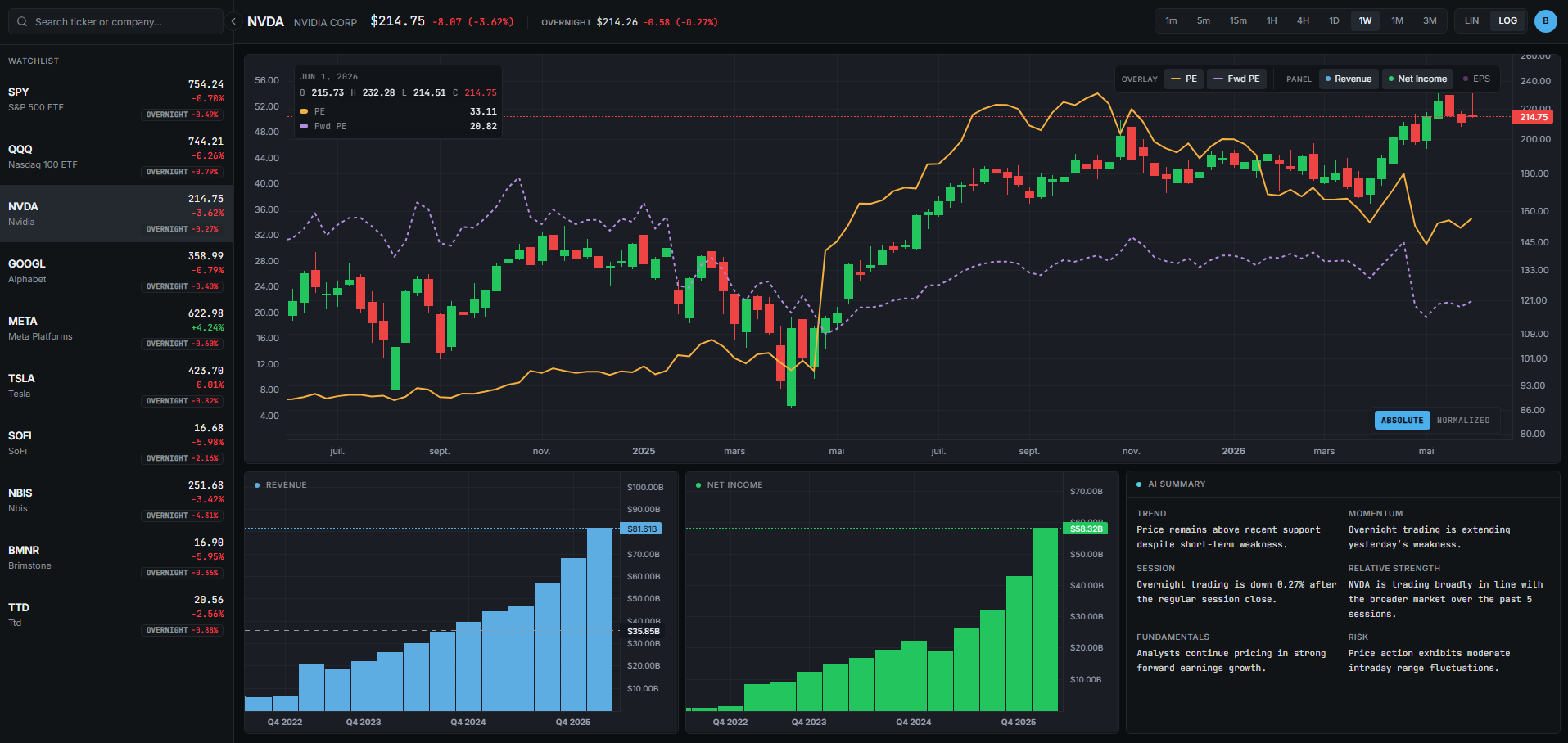Viewport: 1568px width, 743px height.
Task: Choose the 1M monthly timeframe
Action: [1397, 21]
